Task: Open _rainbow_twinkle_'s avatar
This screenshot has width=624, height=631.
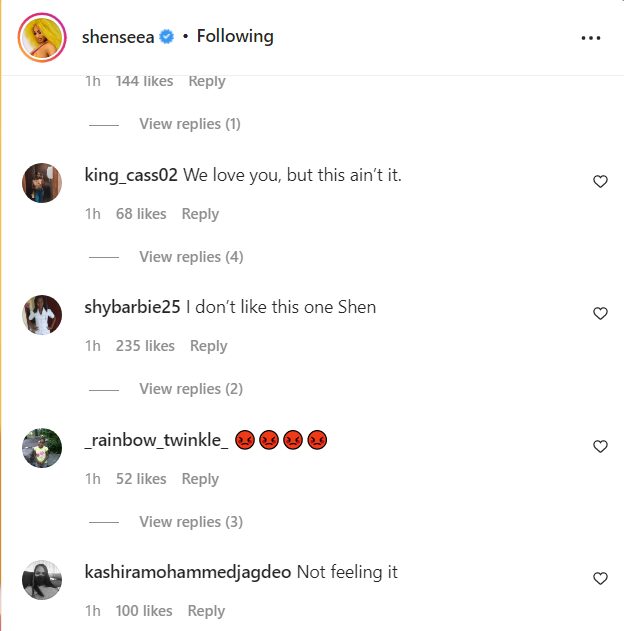Action: [42, 447]
